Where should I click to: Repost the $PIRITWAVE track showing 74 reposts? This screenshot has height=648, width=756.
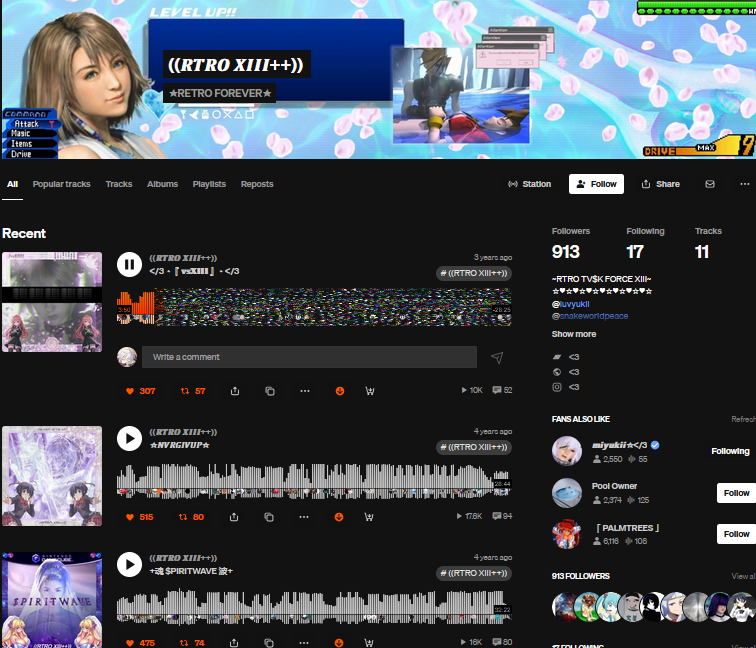click(192, 643)
